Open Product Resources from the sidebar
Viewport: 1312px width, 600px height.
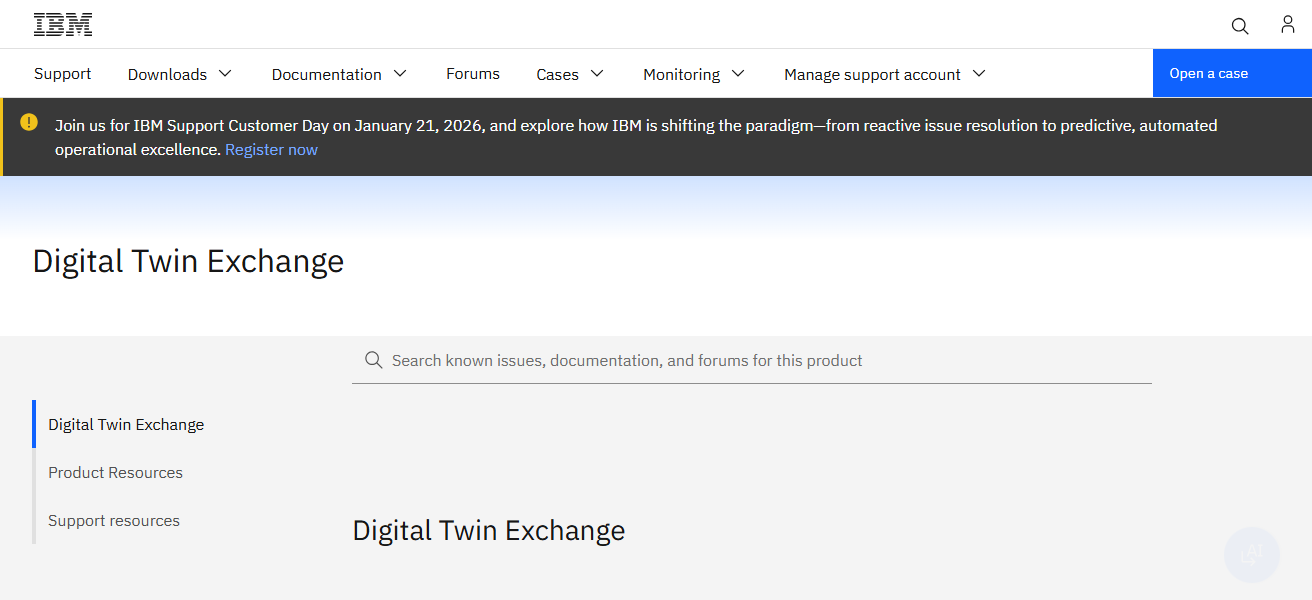115,472
